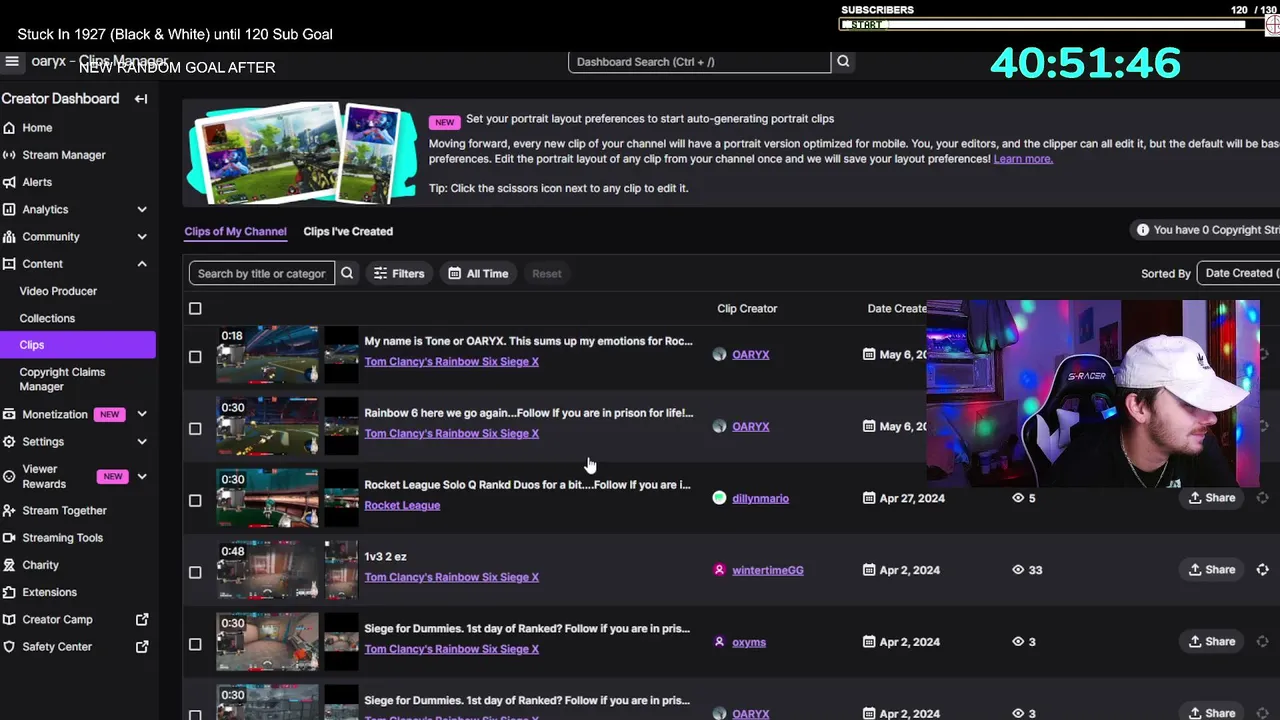Select Rocket League Solo Q clip checkbox
Image resolution: width=1280 pixels, height=720 pixels.
click(195, 500)
